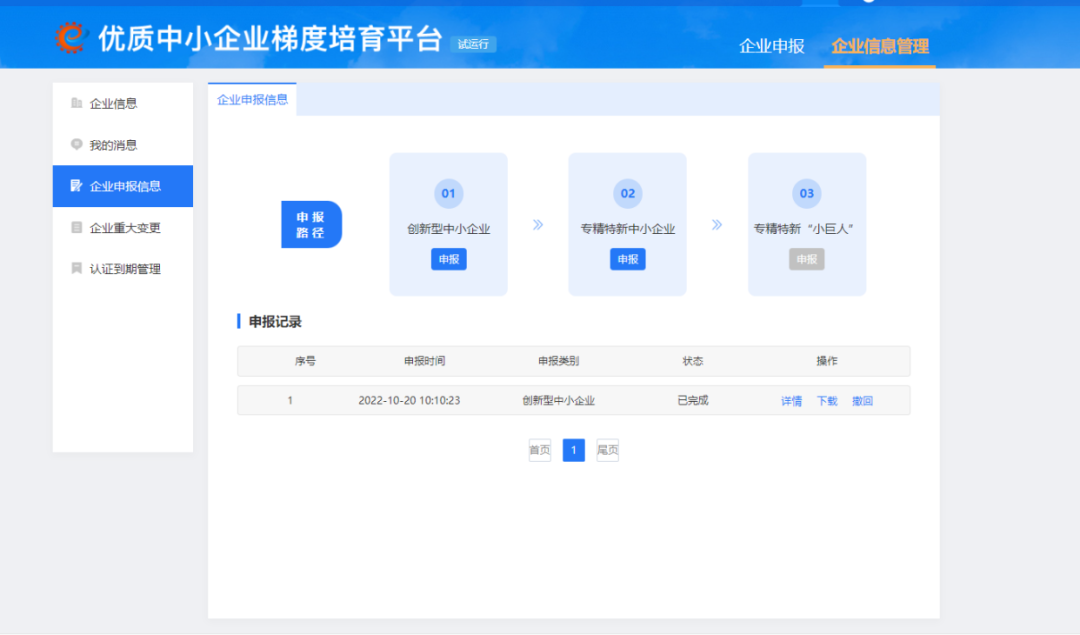Switch to the 企业申报 navigation item
Screen dimensions: 1080x635
pos(770,46)
